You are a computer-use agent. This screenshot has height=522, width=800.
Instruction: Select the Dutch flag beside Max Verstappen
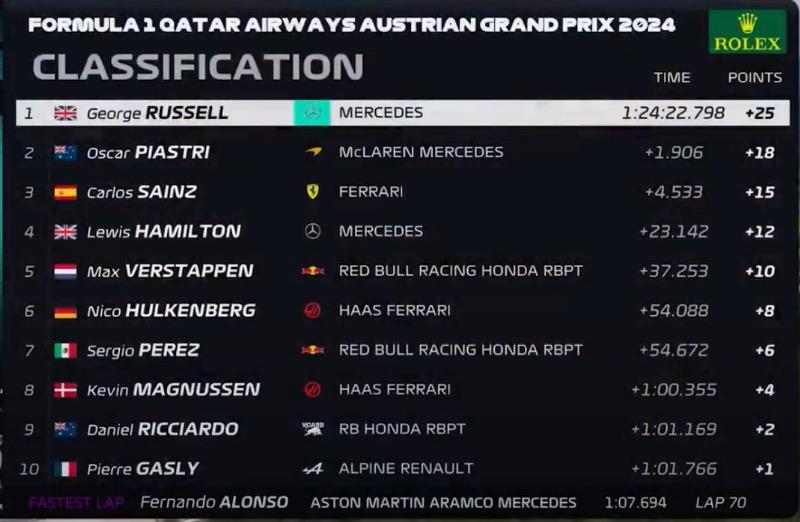[x=65, y=271]
